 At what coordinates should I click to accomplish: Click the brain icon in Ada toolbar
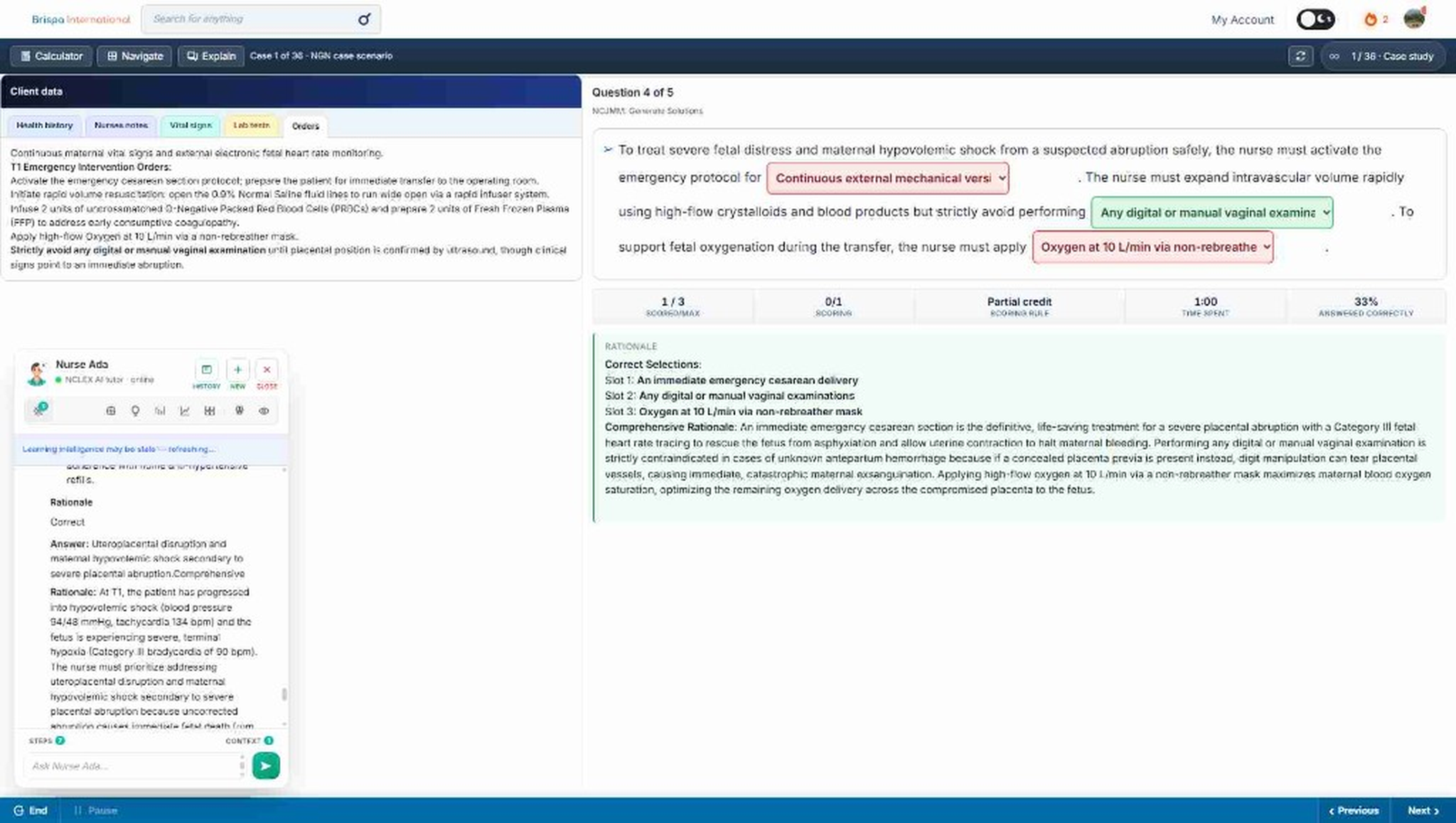point(240,411)
